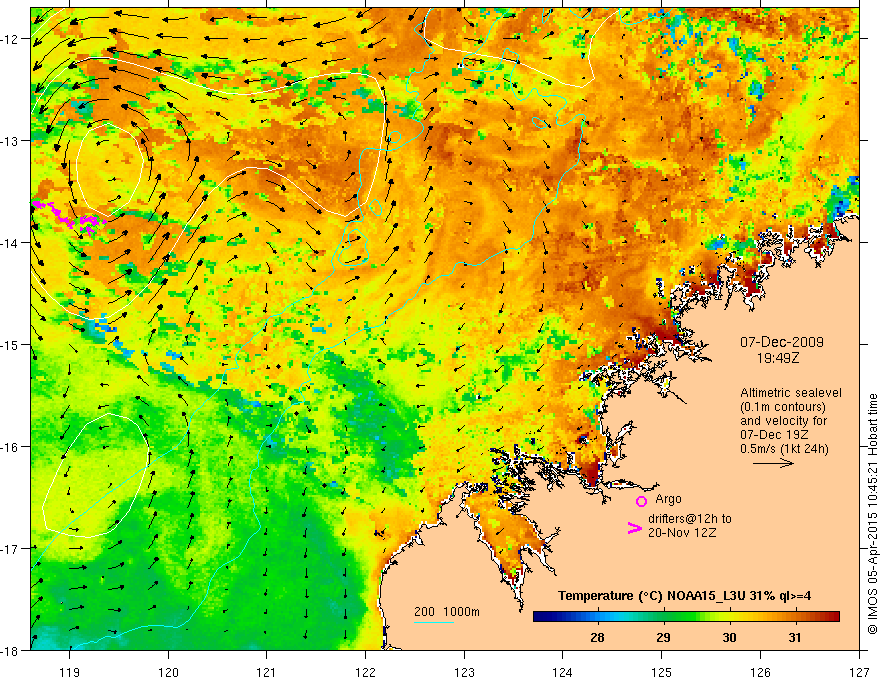
Task: Click the '0.5m/s (1kt 24h)' velocity scale text
Action: coord(784,448)
